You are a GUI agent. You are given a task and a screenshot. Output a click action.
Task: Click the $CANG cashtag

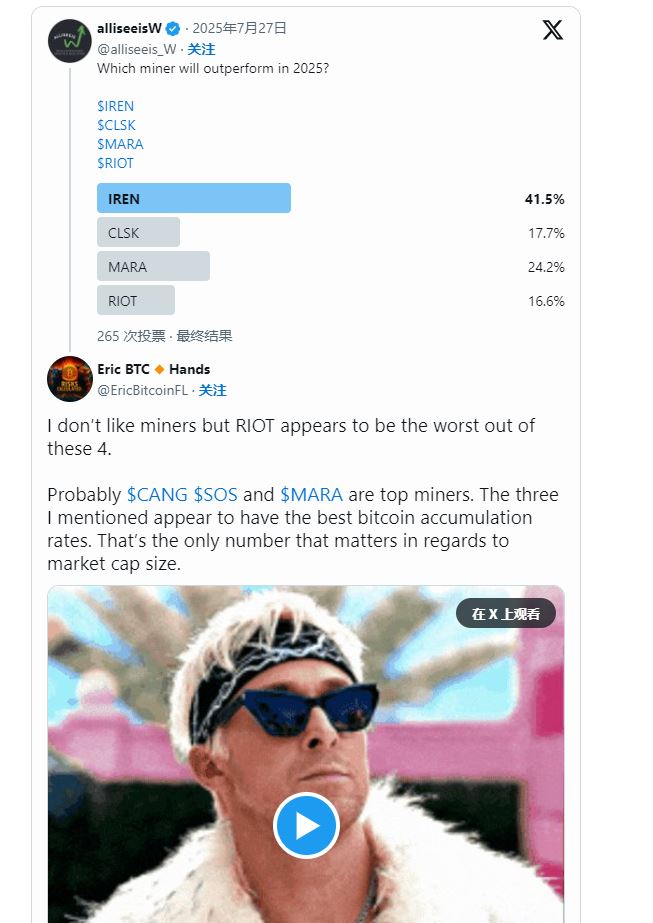(x=157, y=494)
